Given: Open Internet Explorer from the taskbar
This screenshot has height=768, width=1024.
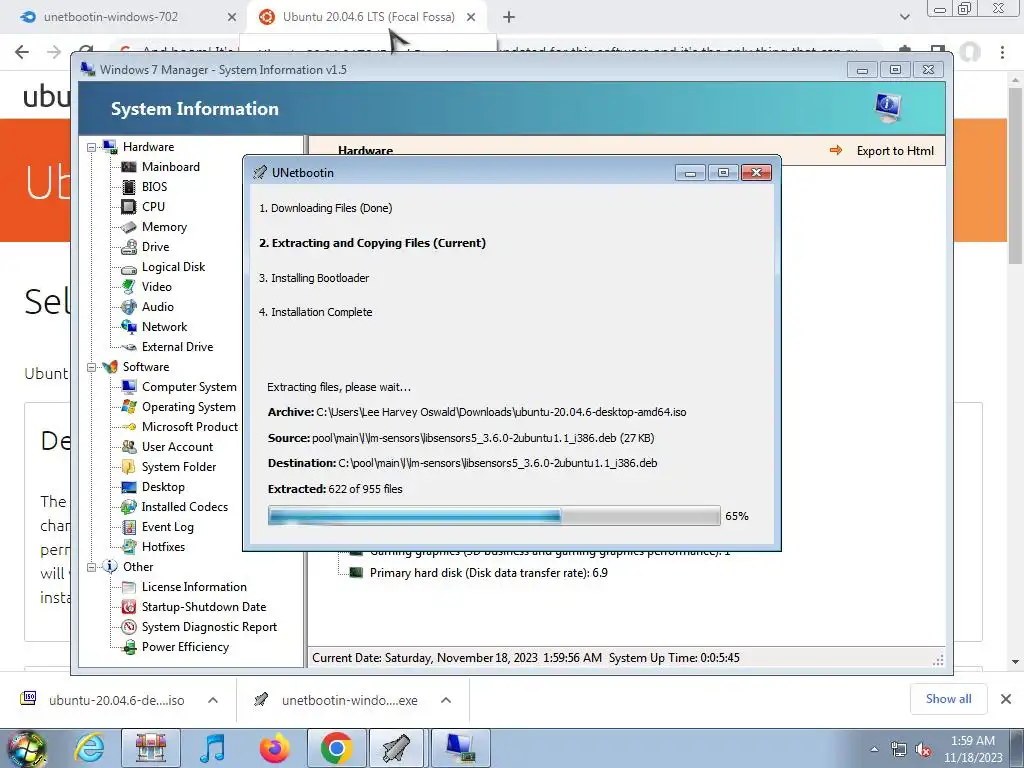Looking at the screenshot, I should pyautogui.click(x=89, y=748).
